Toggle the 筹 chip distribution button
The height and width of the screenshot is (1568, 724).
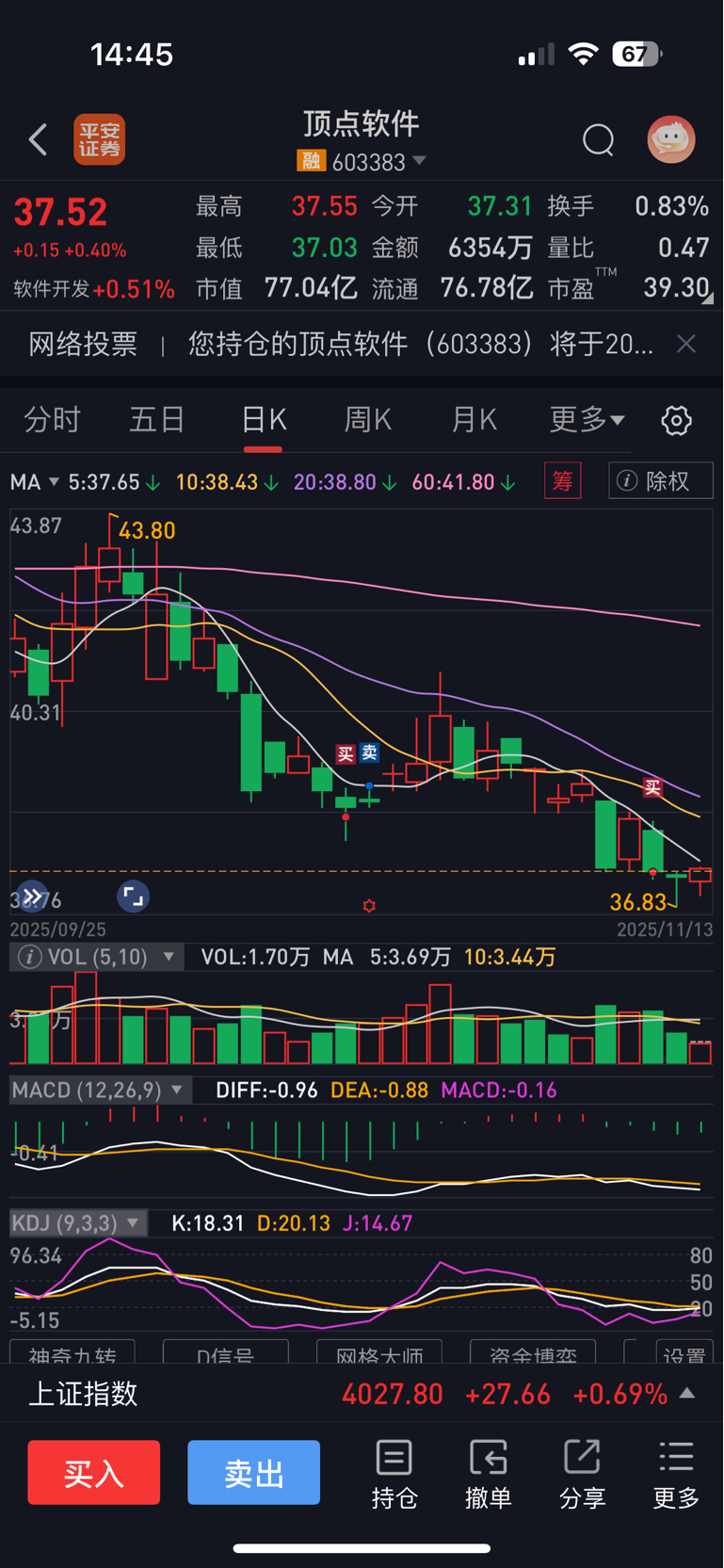click(563, 481)
